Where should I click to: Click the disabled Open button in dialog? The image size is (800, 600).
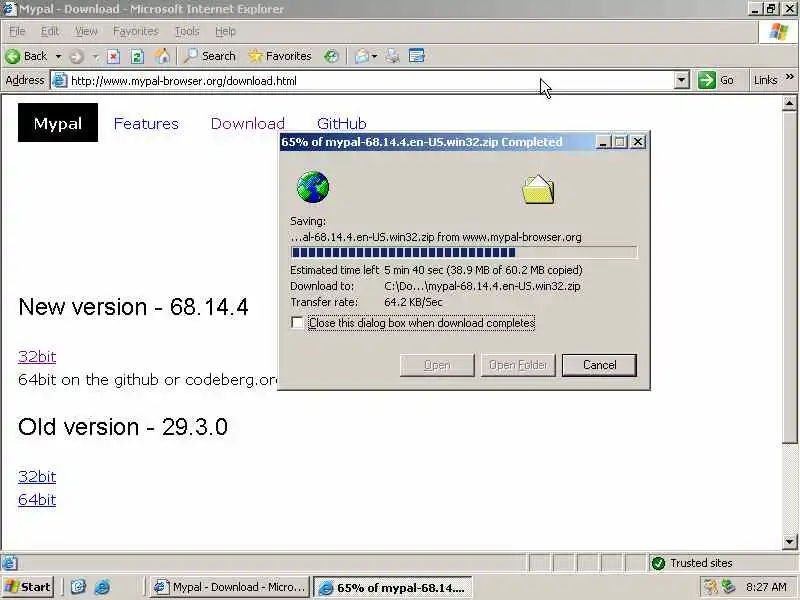pos(437,365)
